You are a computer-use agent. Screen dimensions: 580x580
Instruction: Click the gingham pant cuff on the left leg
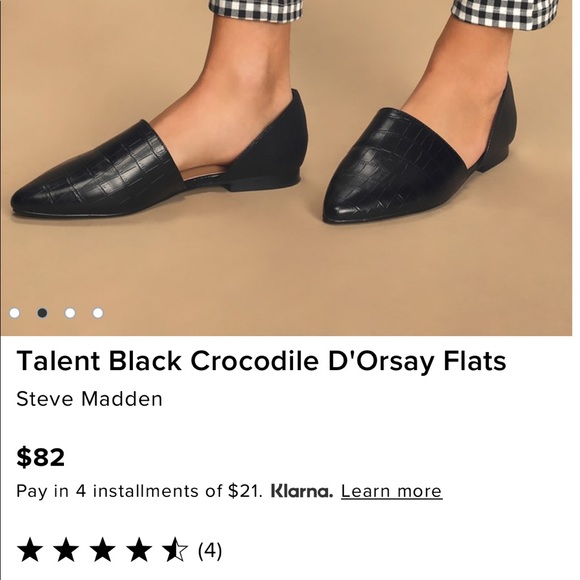[255, 10]
